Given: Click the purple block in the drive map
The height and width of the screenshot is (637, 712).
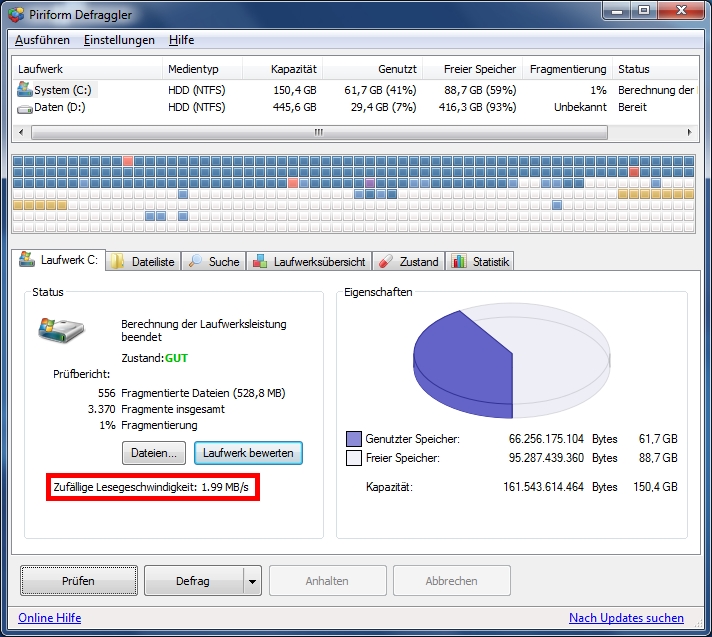Looking at the screenshot, I should point(370,183).
